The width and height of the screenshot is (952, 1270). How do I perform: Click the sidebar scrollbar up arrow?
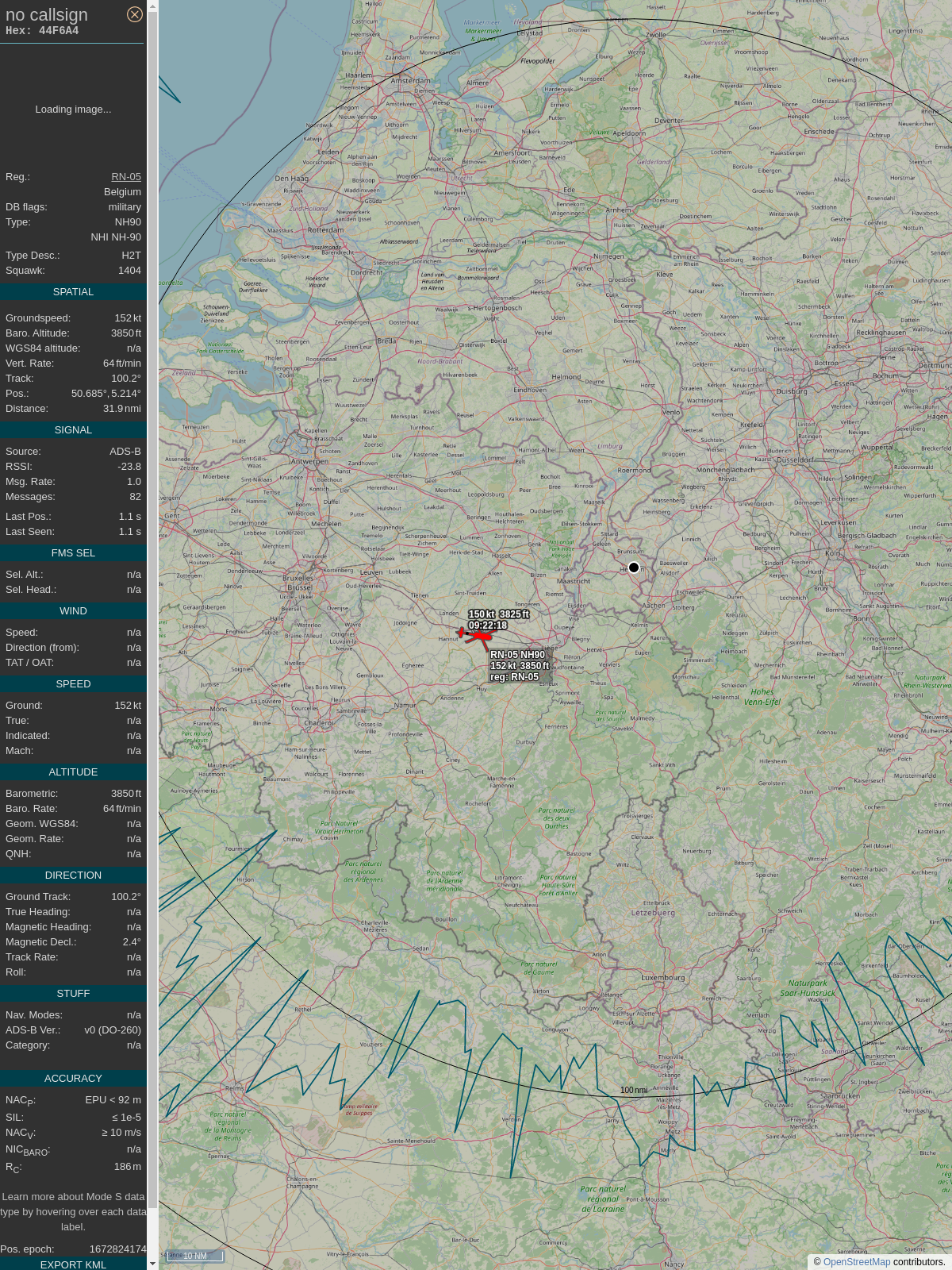point(152,6)
